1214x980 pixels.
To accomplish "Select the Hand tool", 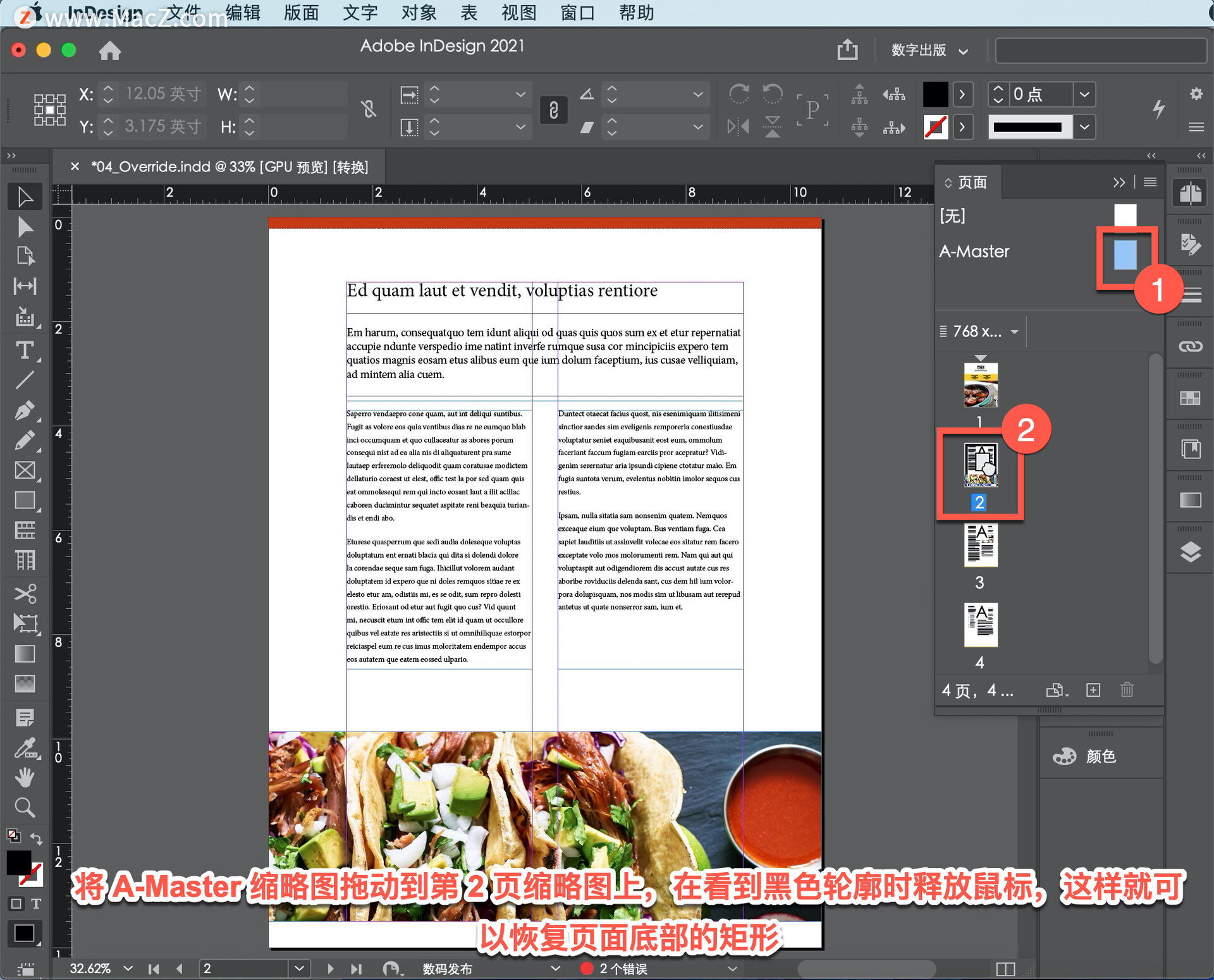I will [x=25, y=777].
